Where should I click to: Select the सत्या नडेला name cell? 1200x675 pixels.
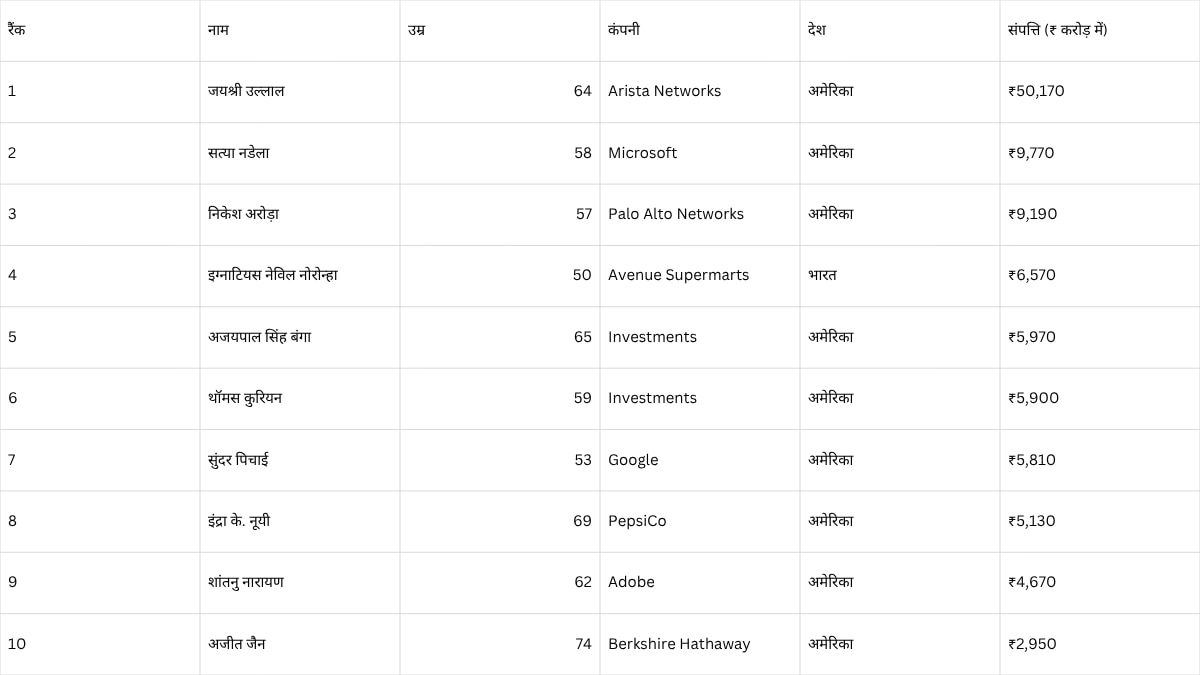coord(239,153)
